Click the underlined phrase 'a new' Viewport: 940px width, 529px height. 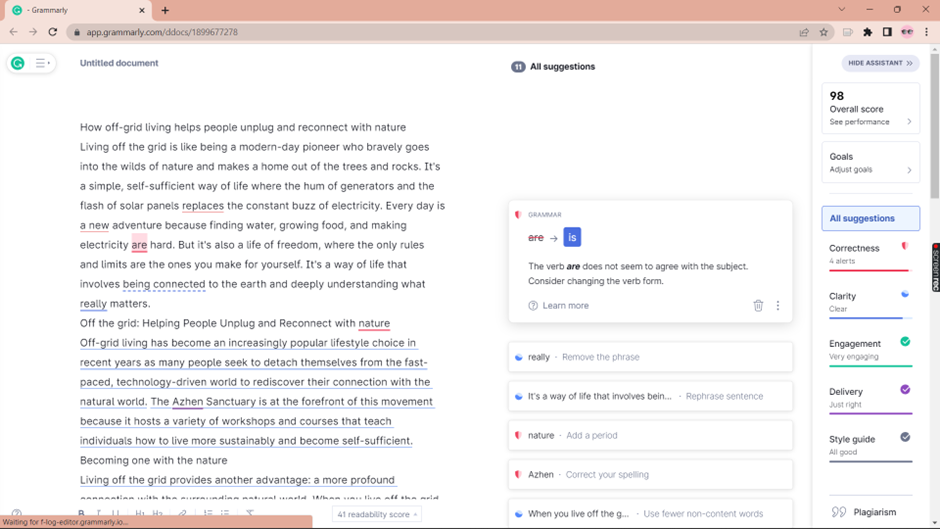coord(95,226)
